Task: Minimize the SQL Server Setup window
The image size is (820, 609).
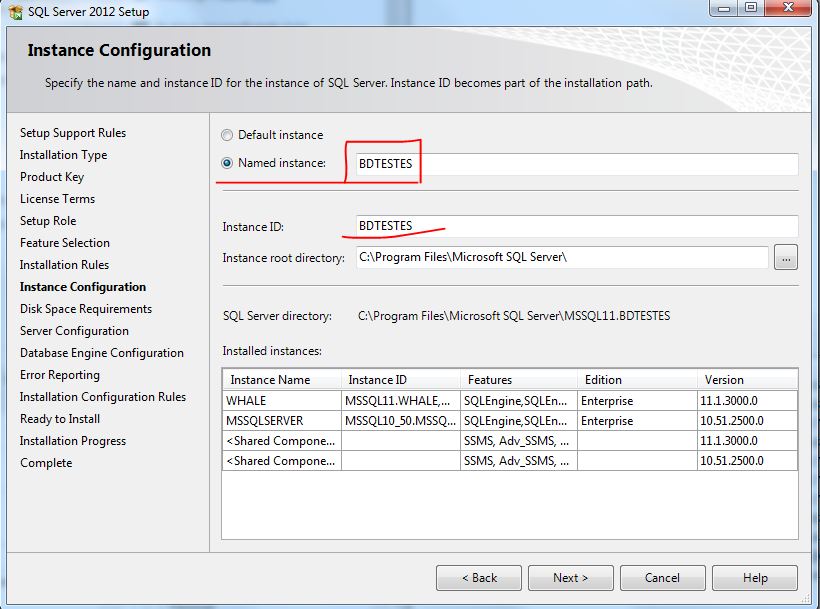Action: [724, 7]
